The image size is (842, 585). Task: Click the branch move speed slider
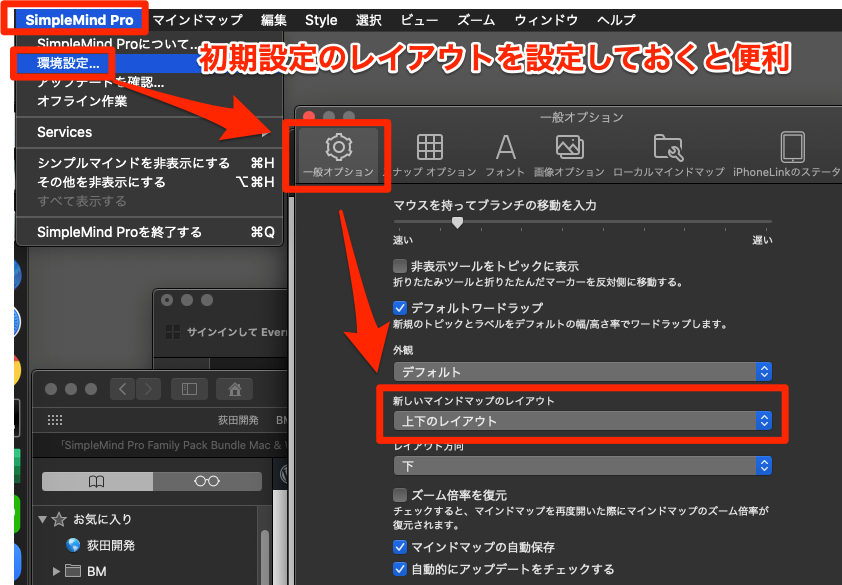pos(457,222)
